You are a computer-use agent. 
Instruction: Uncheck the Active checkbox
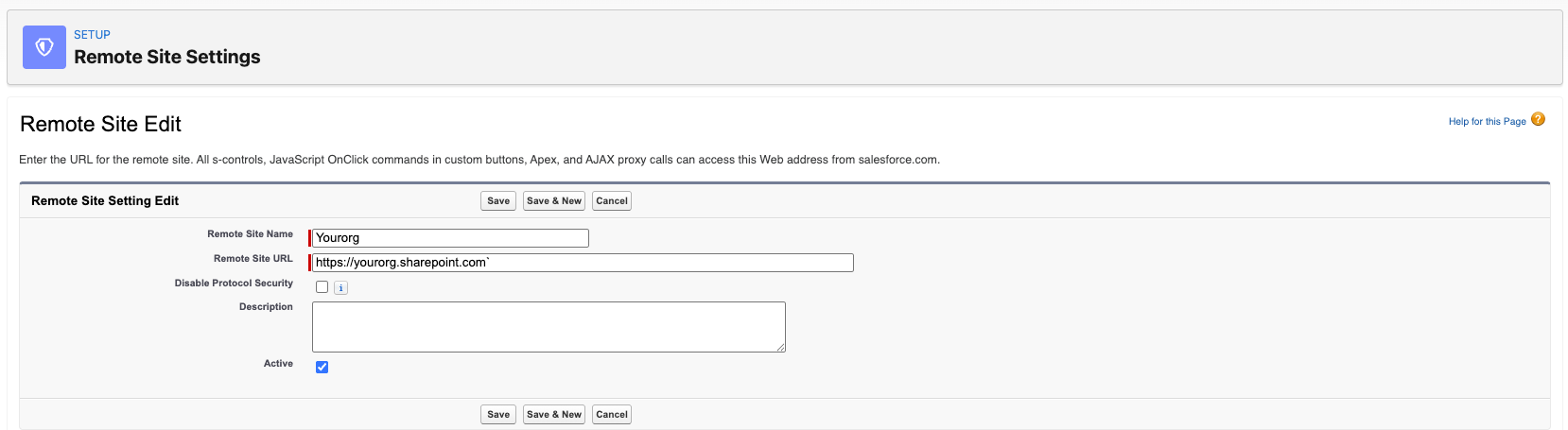pyautogui.click(x=322, y=368)
